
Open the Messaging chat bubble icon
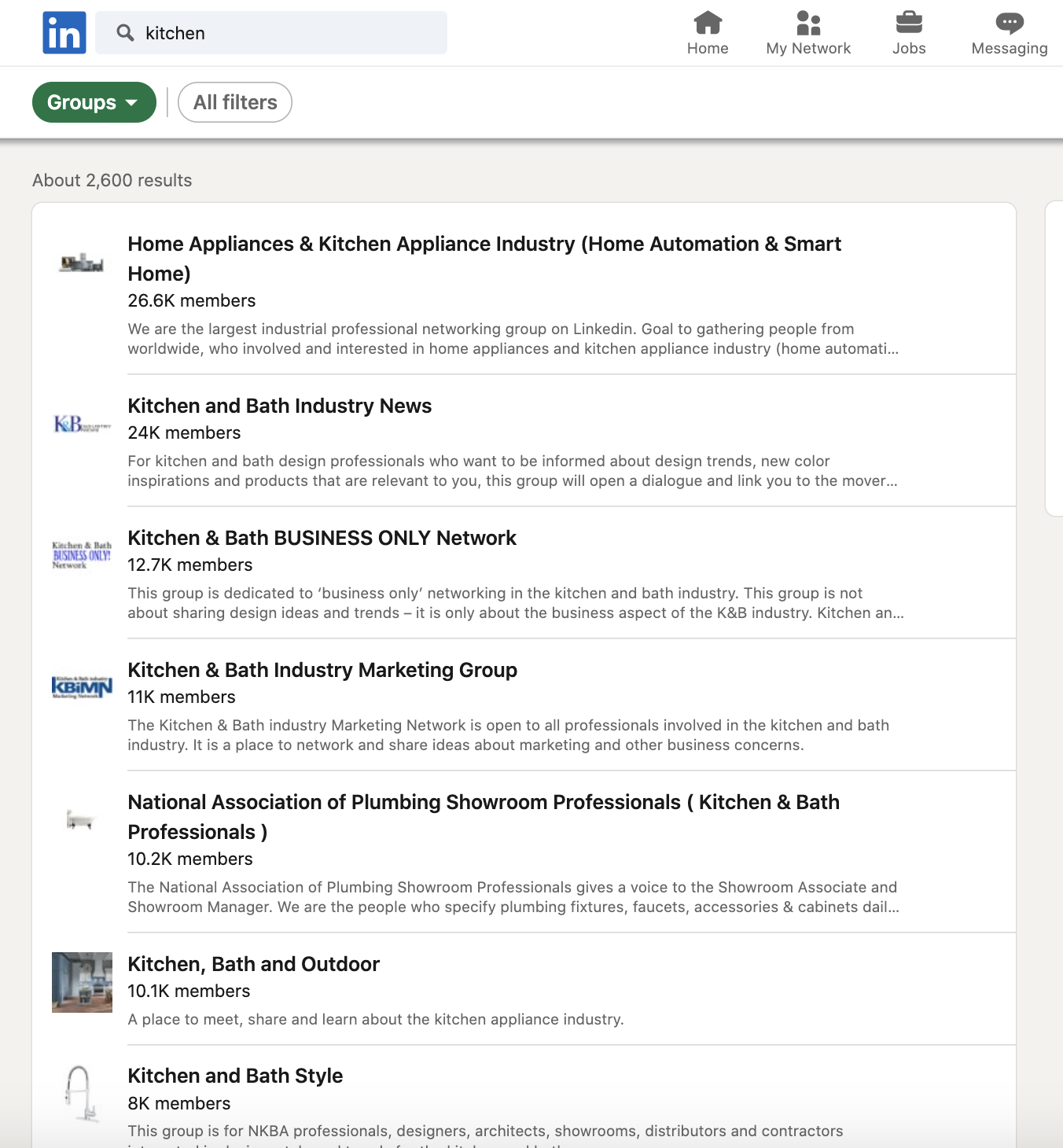coord(1010,23)
